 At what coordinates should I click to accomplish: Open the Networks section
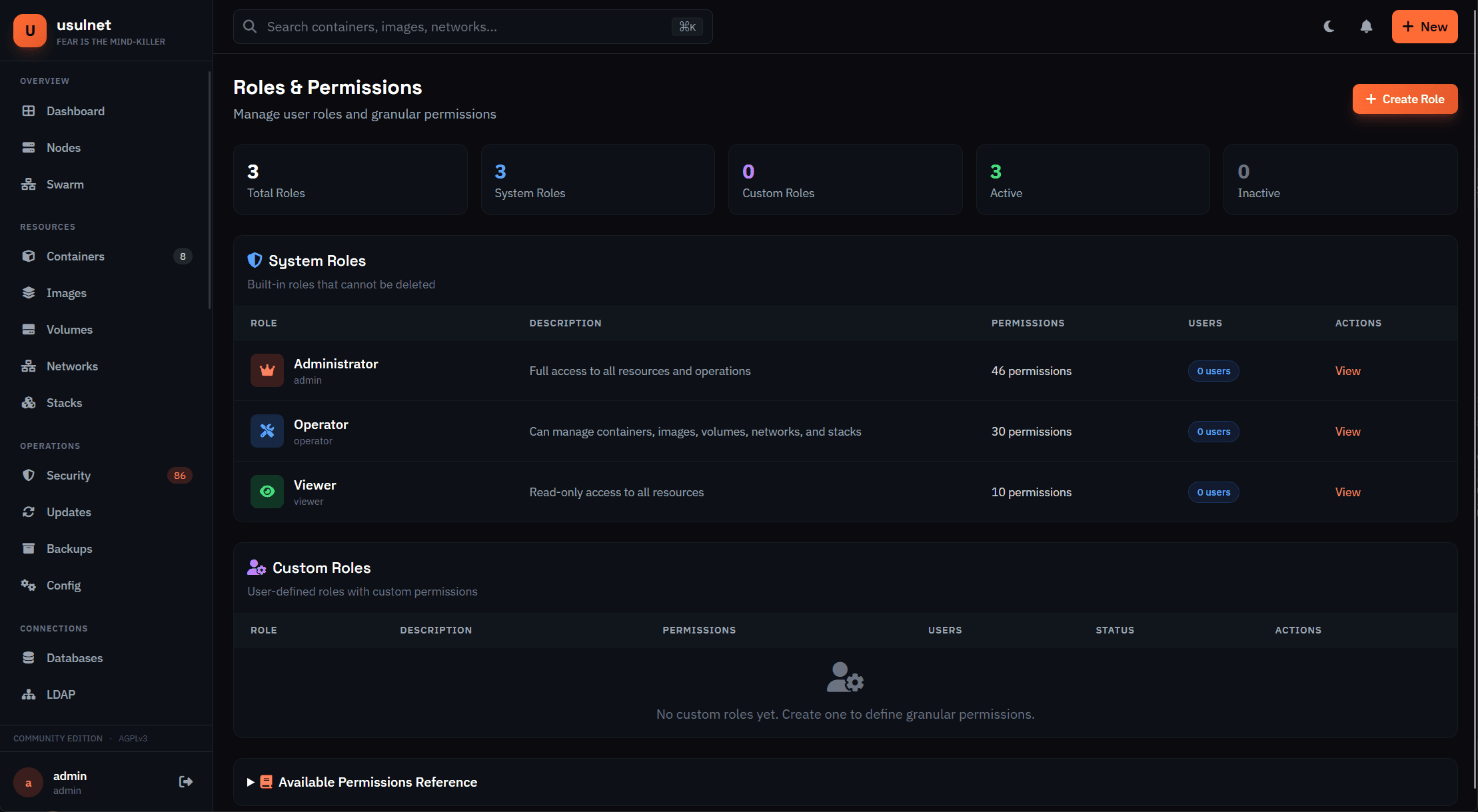(73, 366)
